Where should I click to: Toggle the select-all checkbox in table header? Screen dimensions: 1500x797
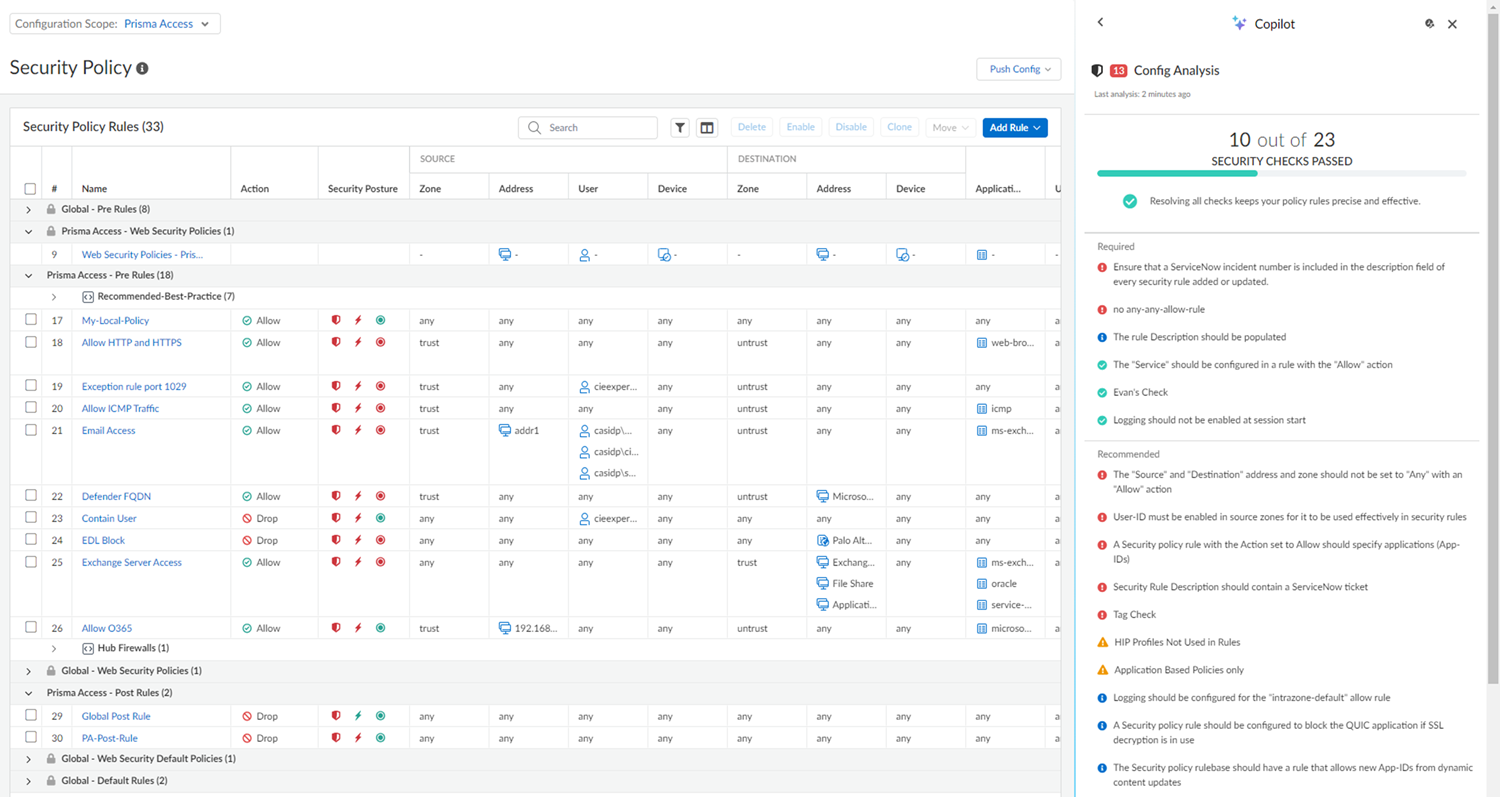click(30, 189)
